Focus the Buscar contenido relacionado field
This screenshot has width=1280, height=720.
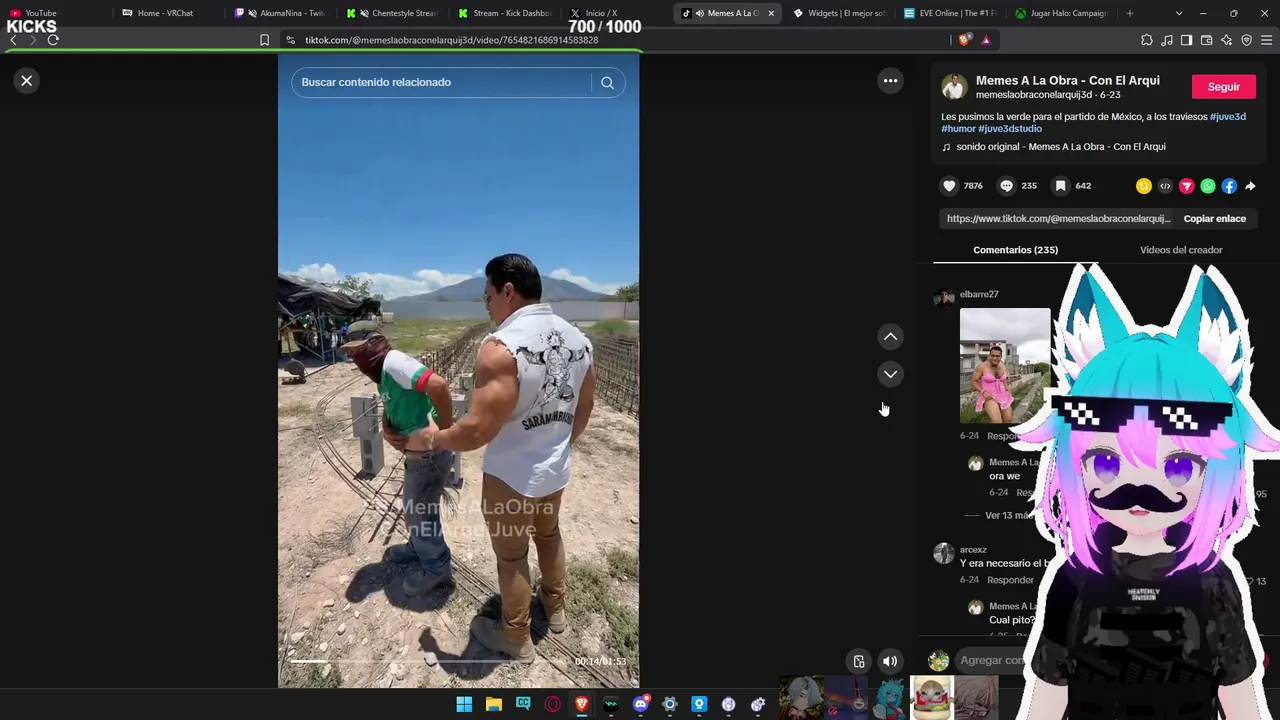(x=447, y=83)
